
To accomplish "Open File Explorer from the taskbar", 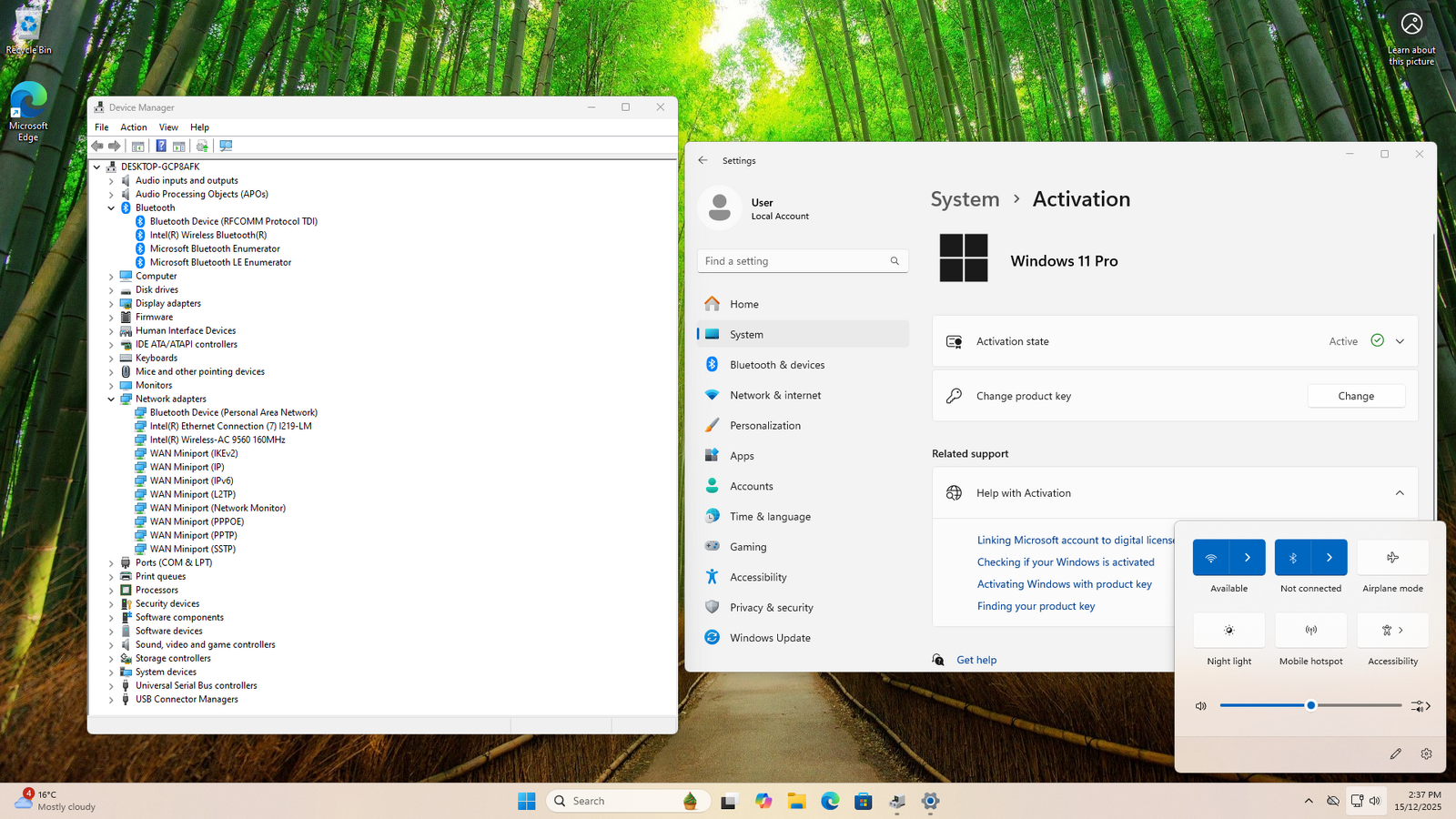I will (797, 801).
